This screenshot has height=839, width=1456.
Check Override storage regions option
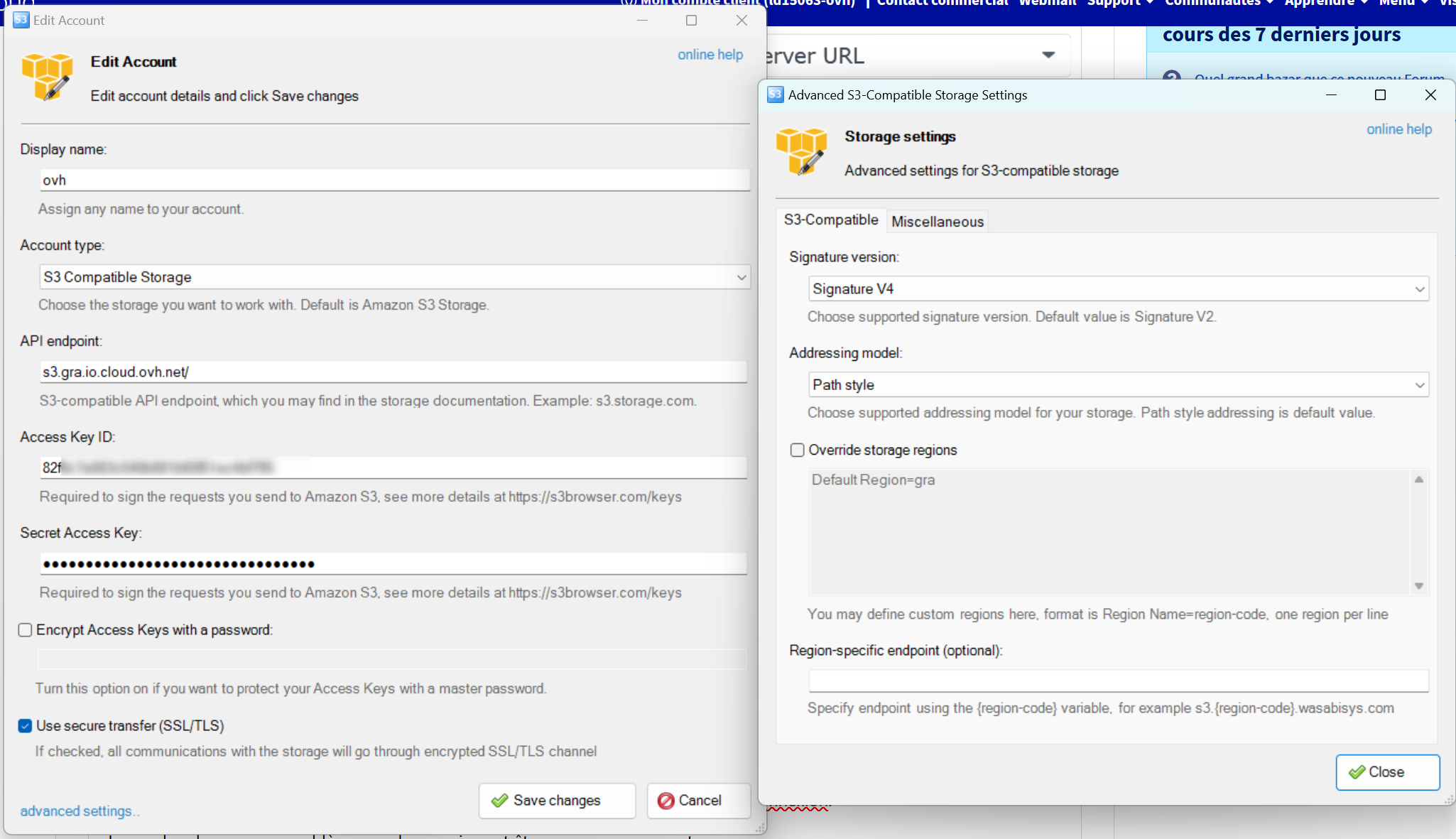798,450
